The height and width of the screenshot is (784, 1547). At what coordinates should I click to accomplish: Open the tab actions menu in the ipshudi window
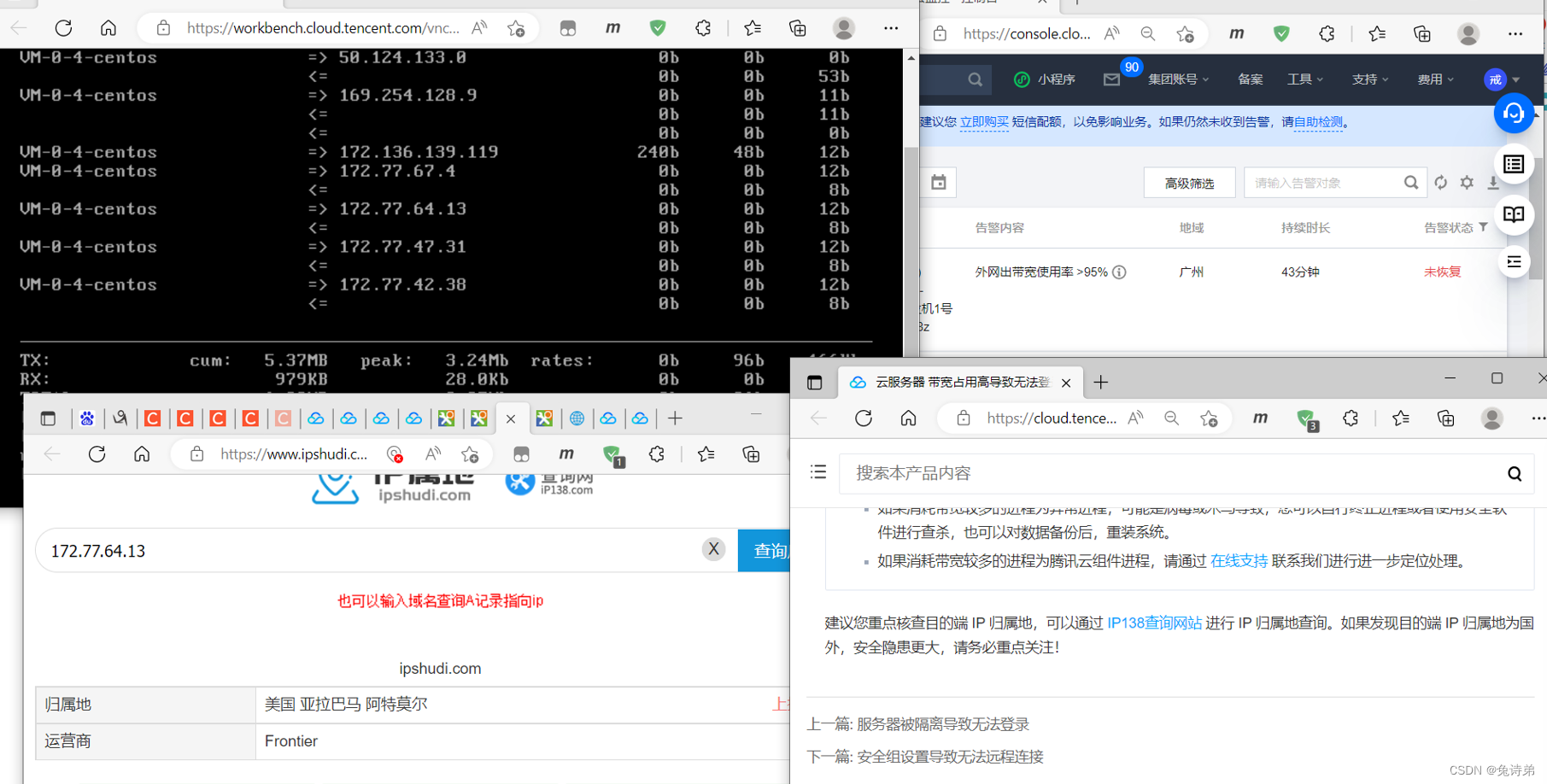click(48, 418)
